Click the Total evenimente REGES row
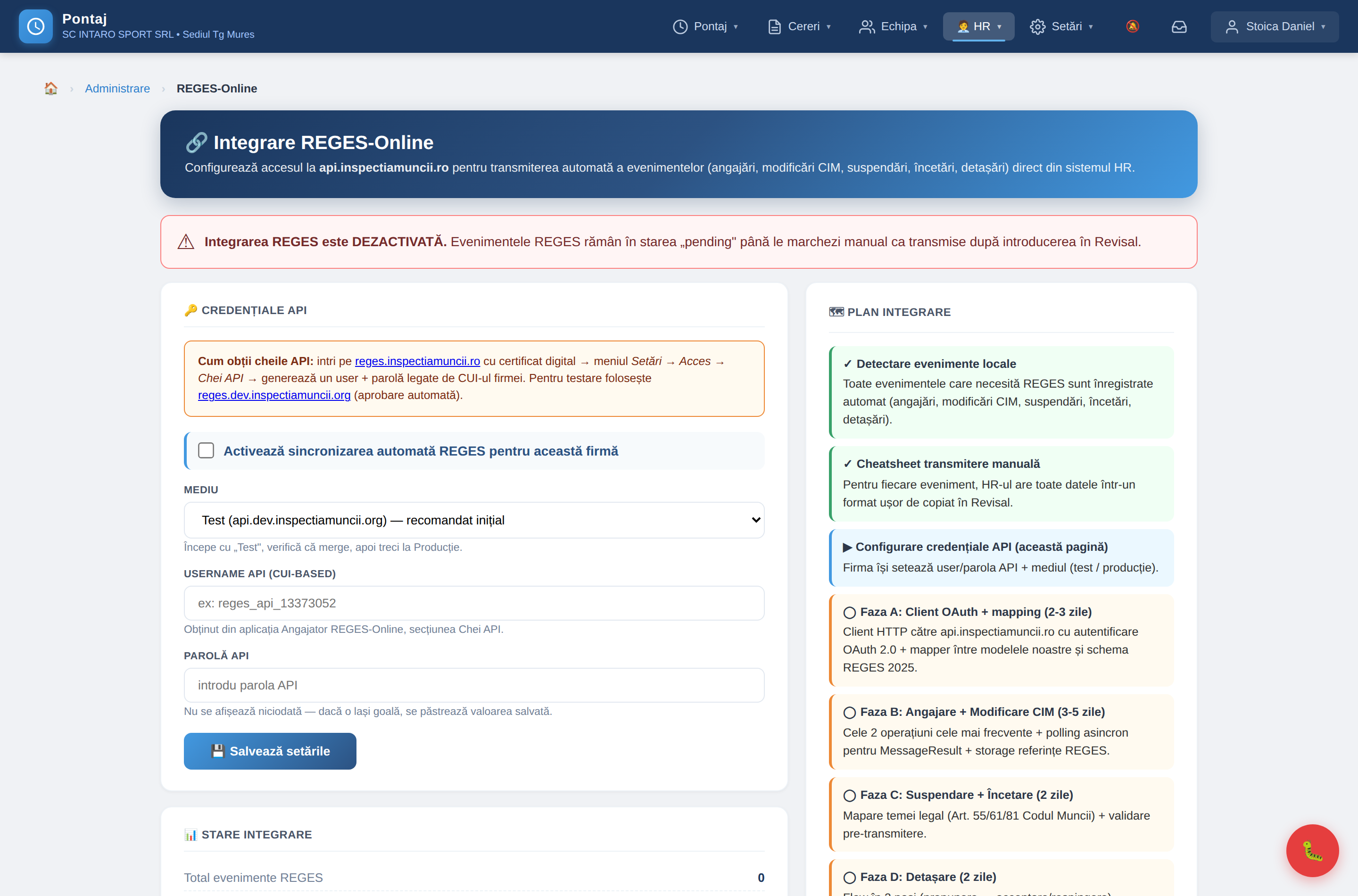Image resolution: width=1358 pixels, height=896 pixels. pyautogui.click(x=473, y=878)
